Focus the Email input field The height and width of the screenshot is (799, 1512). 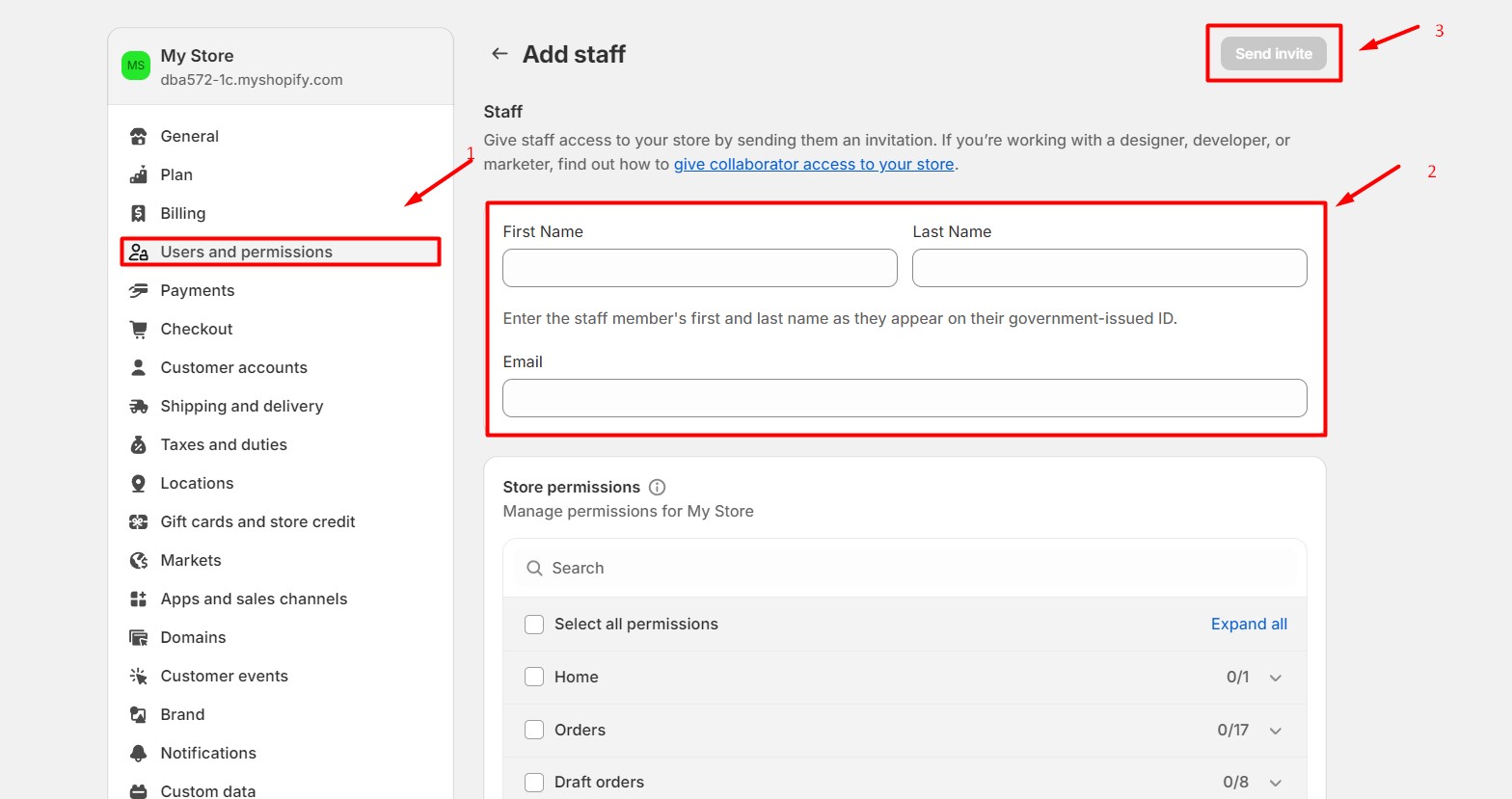tap(904, 398)
